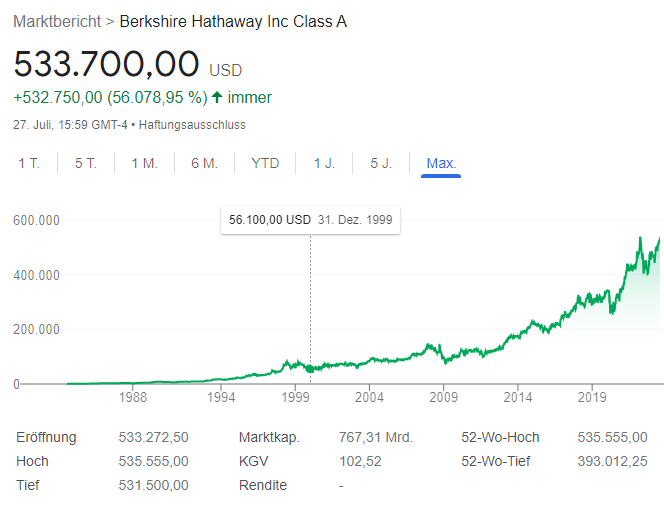Click the 2014 label on the x-axis
664x505 pixels.
pyautogui.click(x=517, y=397)
